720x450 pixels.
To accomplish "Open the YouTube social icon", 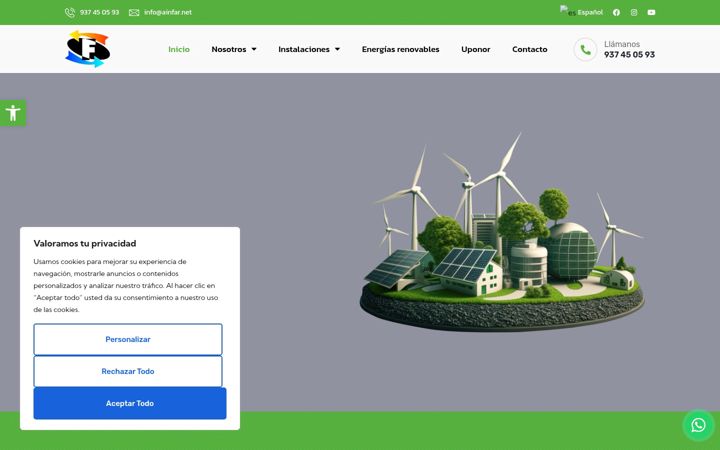I will [651, 12].
